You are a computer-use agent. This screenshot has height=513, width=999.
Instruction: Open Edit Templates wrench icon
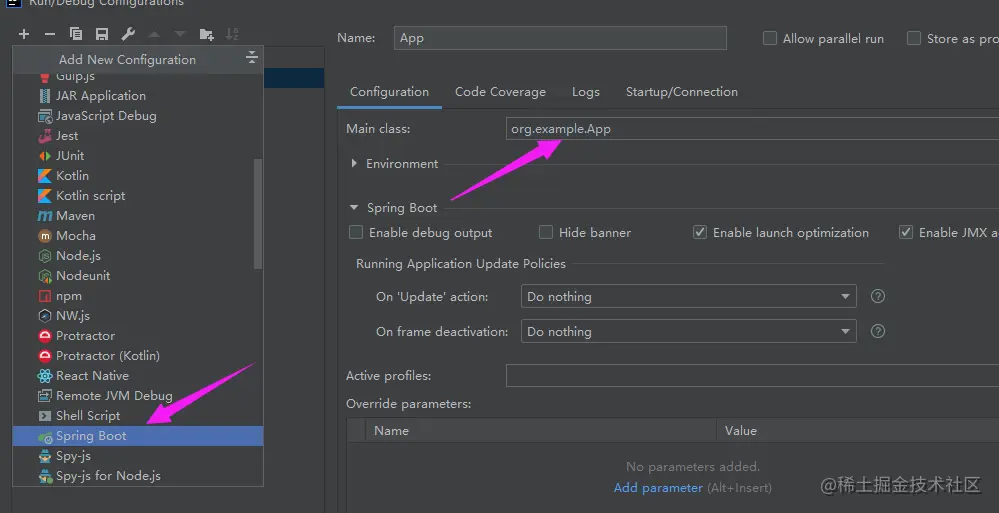point(128,34)
